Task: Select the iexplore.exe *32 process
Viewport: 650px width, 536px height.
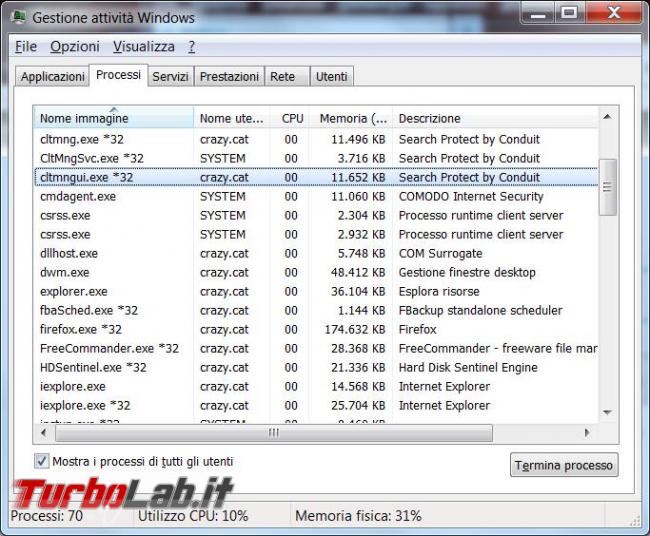Action: [316, 406]
